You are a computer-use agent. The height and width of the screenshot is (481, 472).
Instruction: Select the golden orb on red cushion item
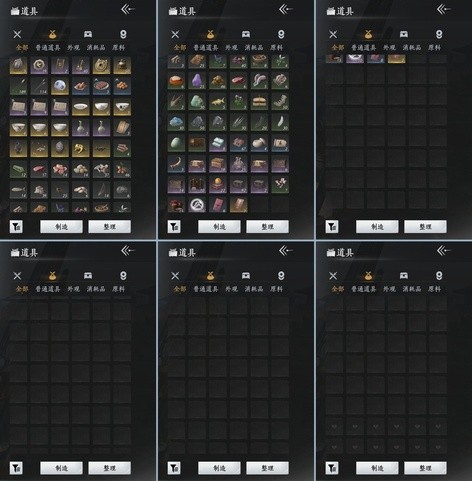pyautogui.click(x=218, y=185)
